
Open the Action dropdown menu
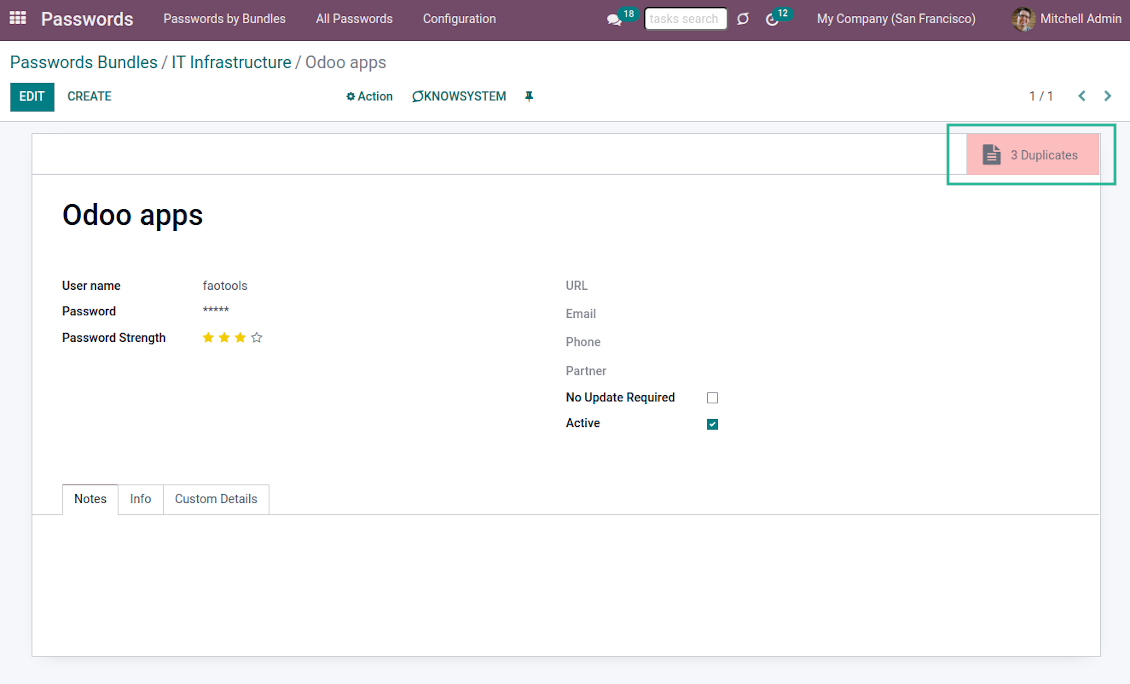coord(369,97)
